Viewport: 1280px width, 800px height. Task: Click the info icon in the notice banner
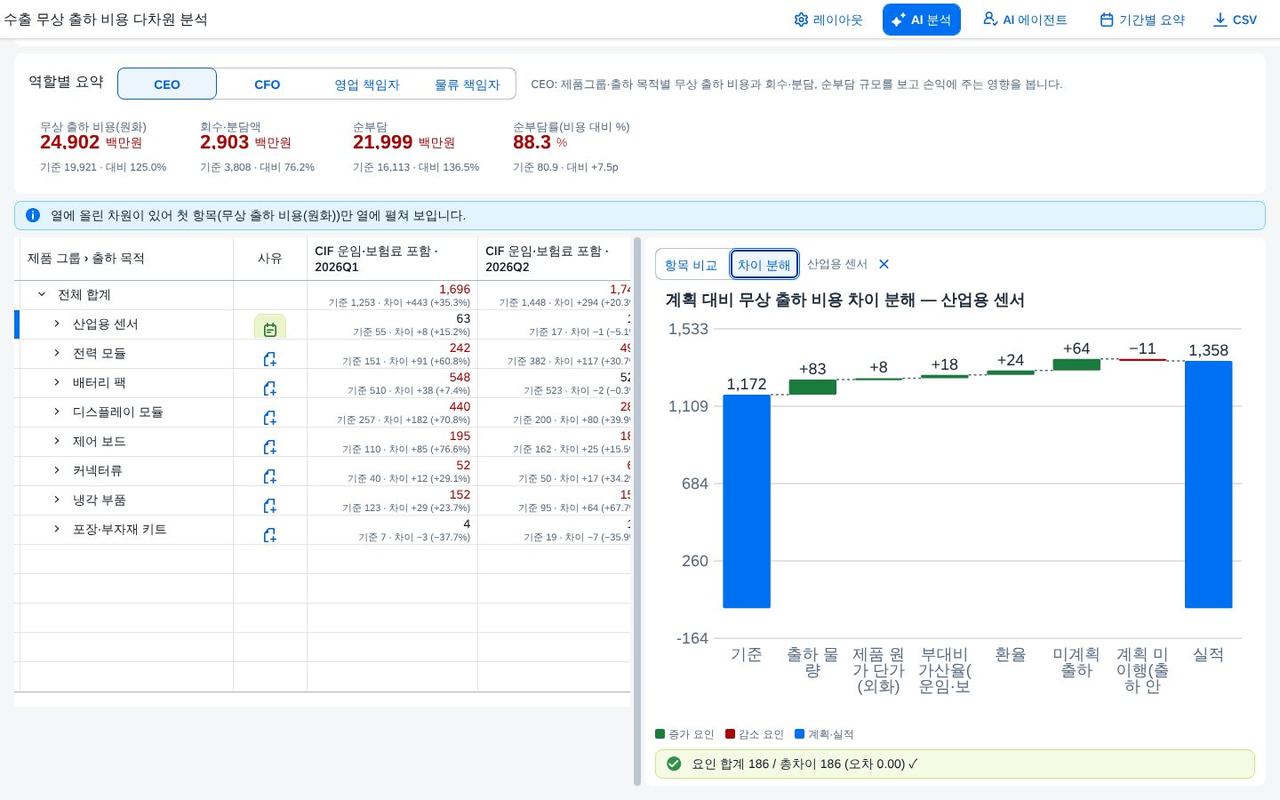pos(33,215)
